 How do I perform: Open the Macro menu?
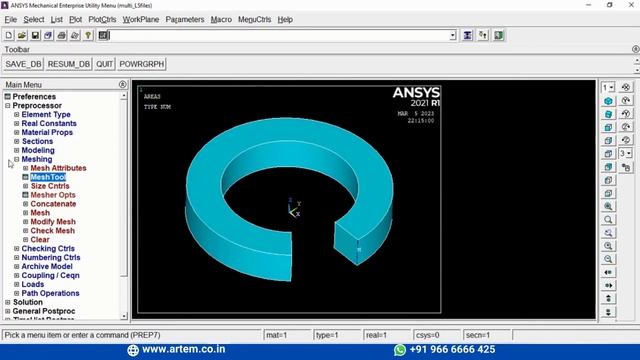point(221,20)
